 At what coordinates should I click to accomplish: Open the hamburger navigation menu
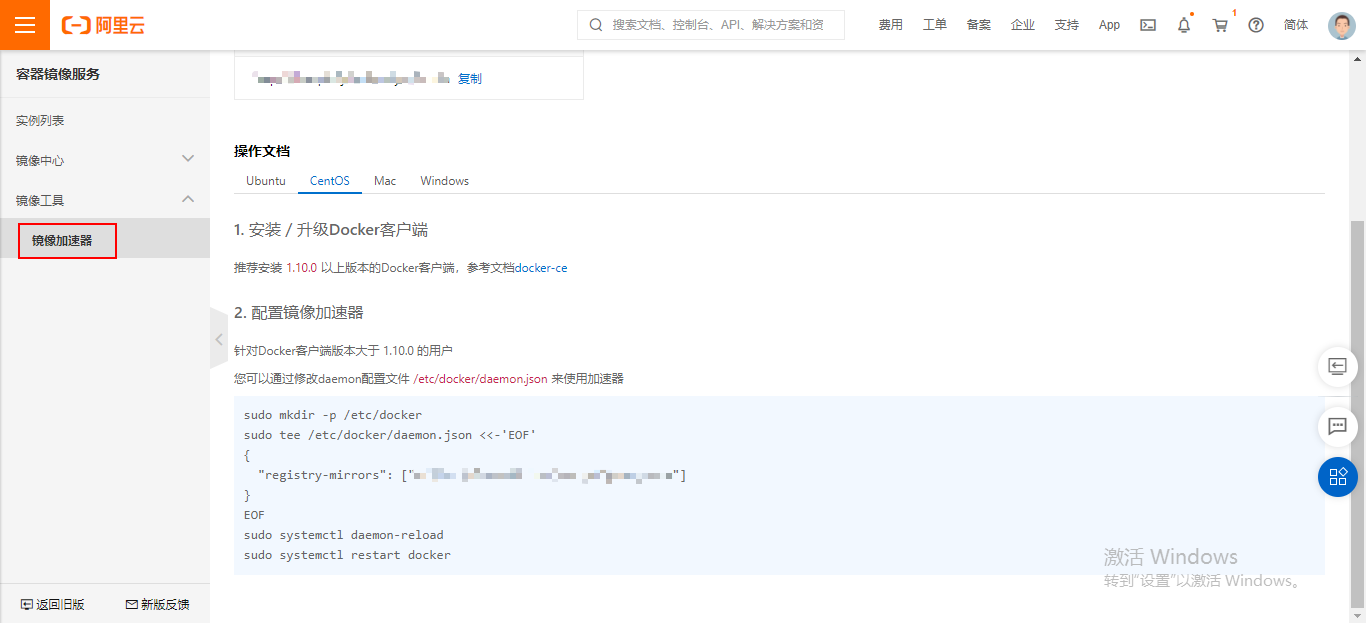25,25
